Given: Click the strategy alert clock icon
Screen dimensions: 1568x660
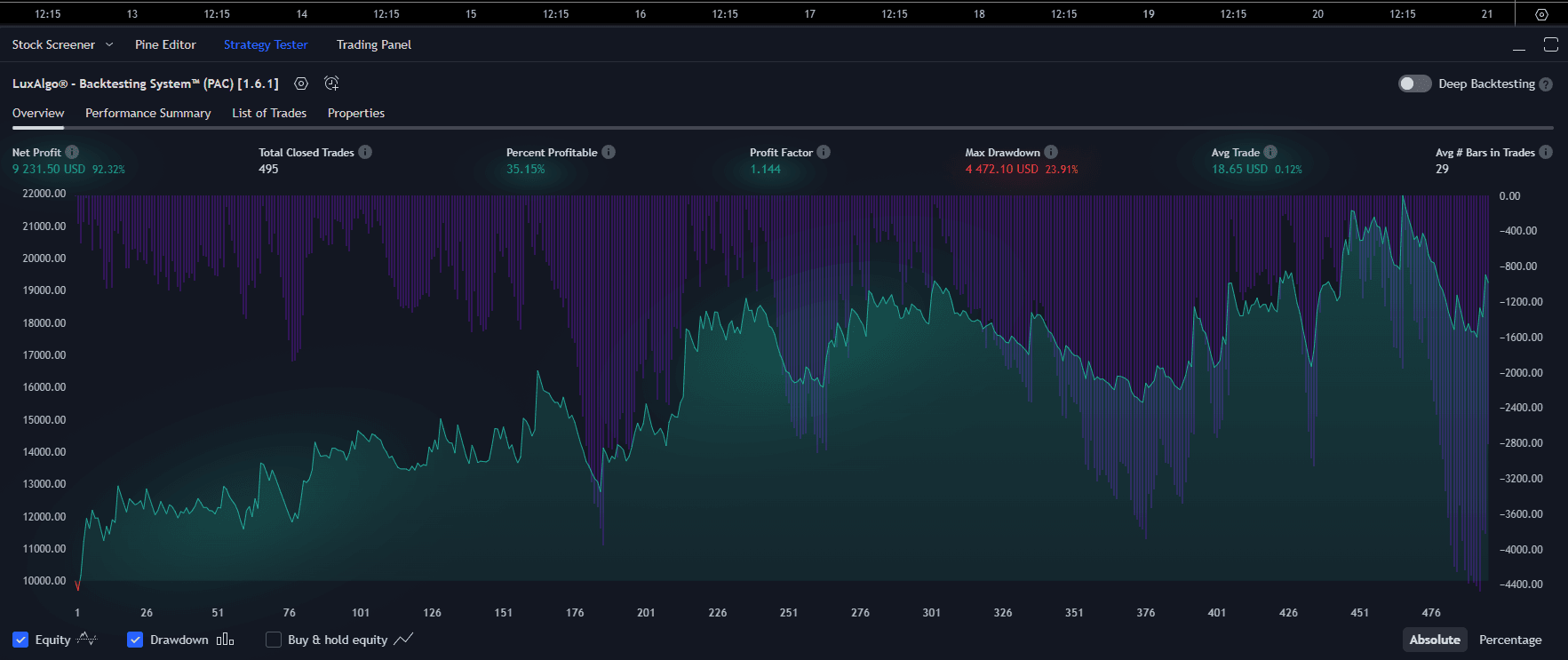Looking at the screenshot, I should coord(331,83).
